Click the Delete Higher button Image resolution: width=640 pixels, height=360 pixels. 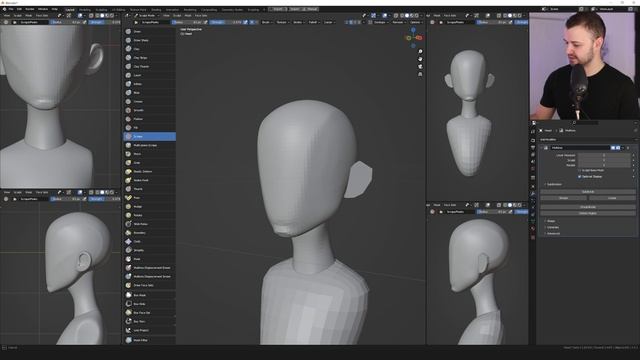coord(588,213)
